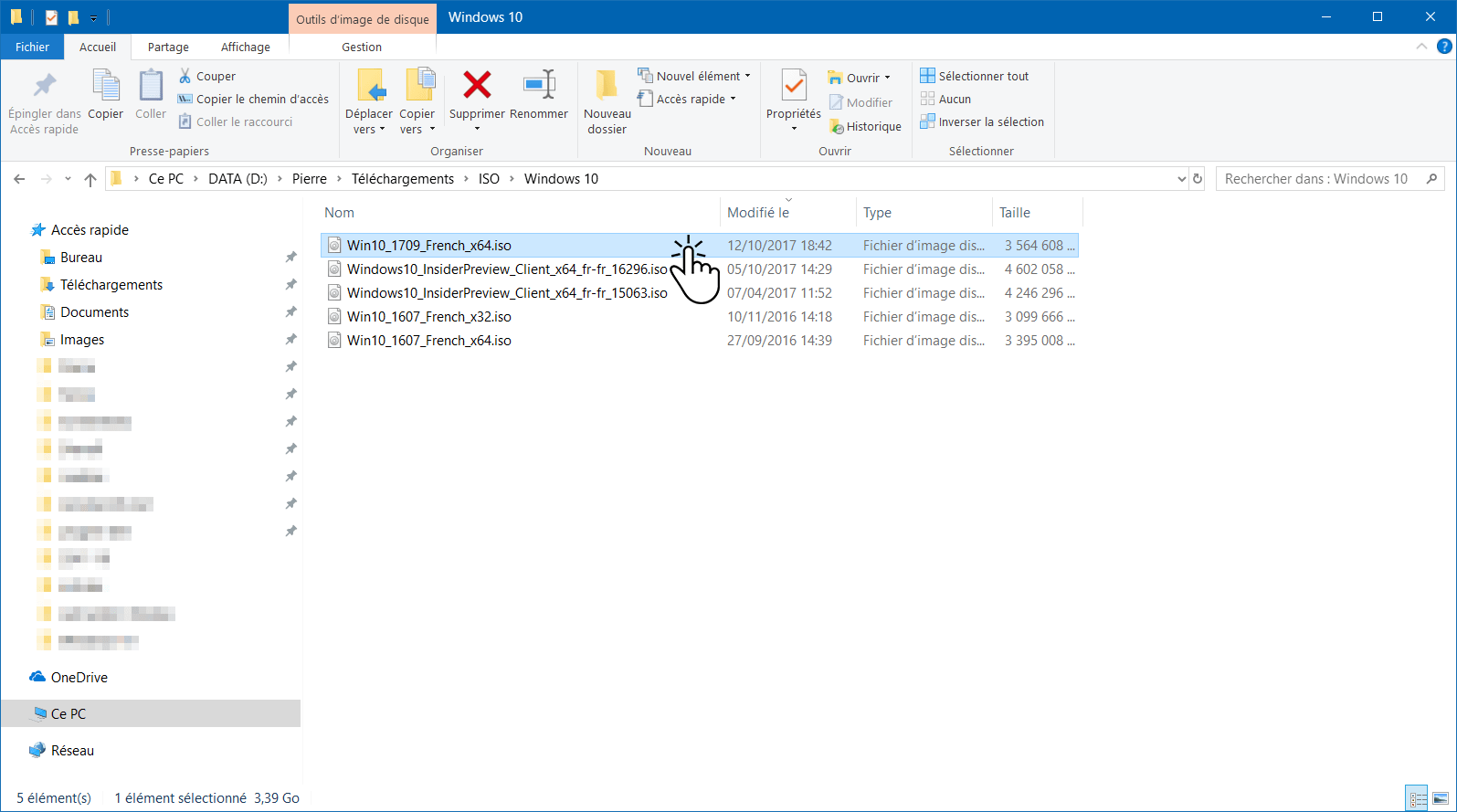Sort by Taille column header
Image resolution: width=1457 pixels, height=812 pixels.
click(1014, 213)
